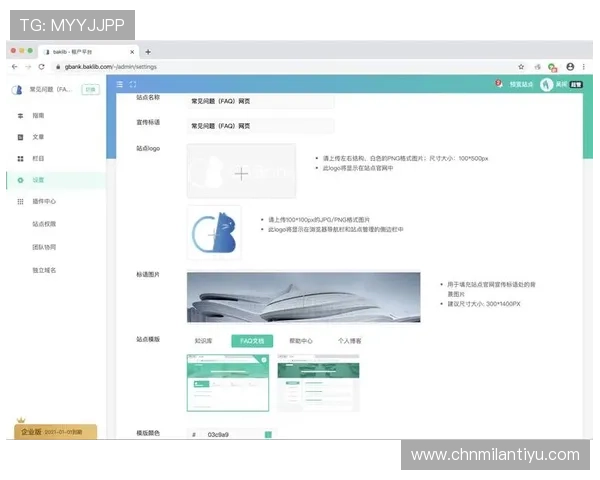Click the address bar lock icon
Viewport: 600px width, 480px height.
[x=58, y=67]
